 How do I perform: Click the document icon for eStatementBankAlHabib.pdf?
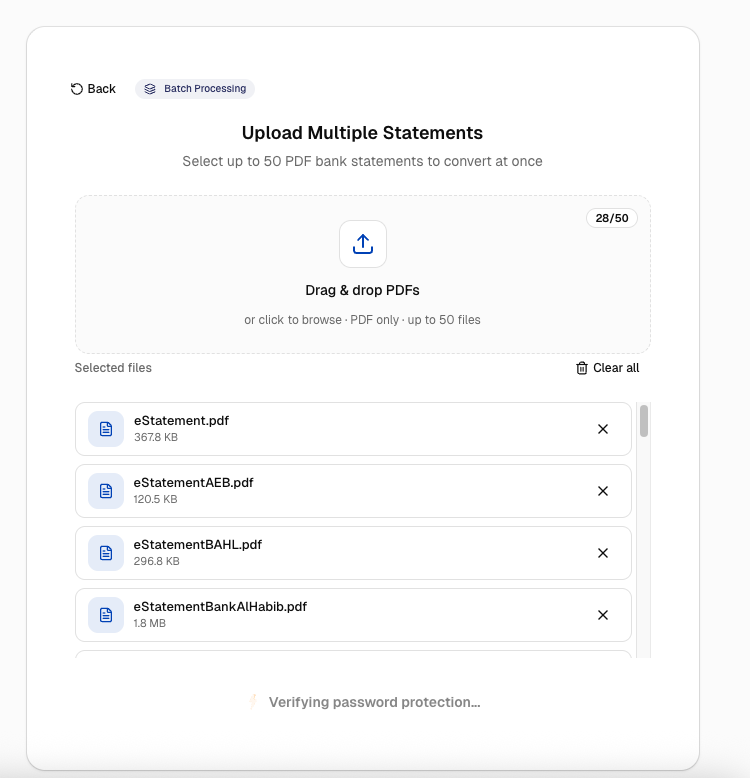point(106,615)
